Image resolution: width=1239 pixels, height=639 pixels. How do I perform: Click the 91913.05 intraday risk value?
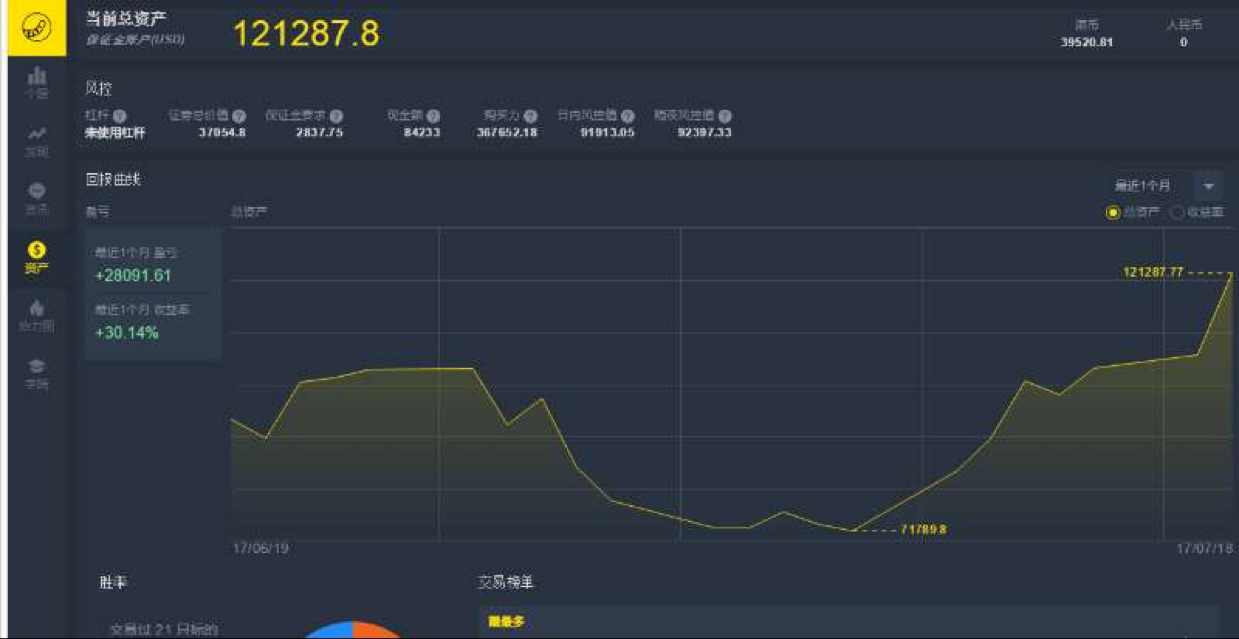[607, 132]
